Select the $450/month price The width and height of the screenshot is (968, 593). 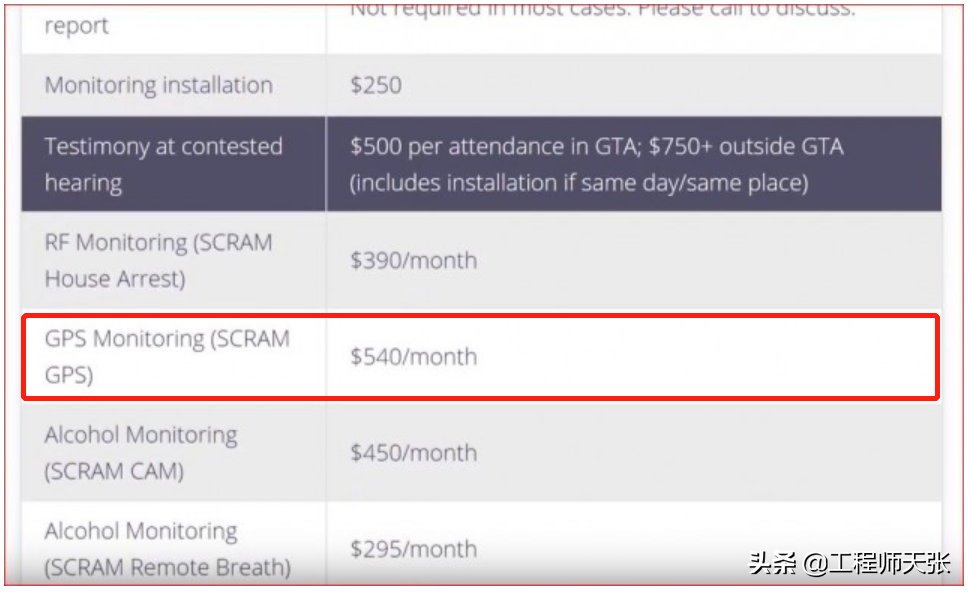413,453
